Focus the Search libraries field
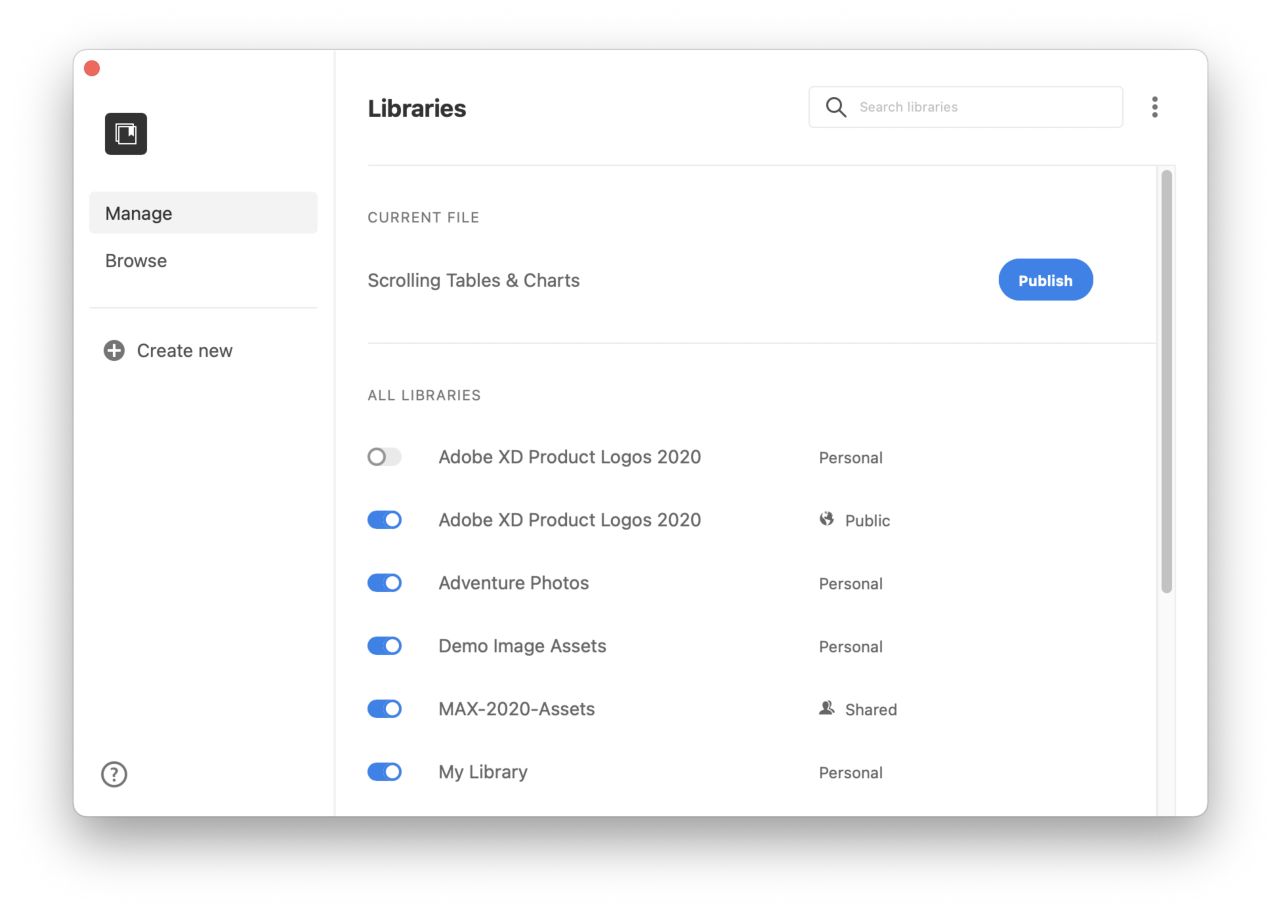Image resolution: width=1281 pixels, height=914 pixels. pyautogui.click(x=966, y=107)
